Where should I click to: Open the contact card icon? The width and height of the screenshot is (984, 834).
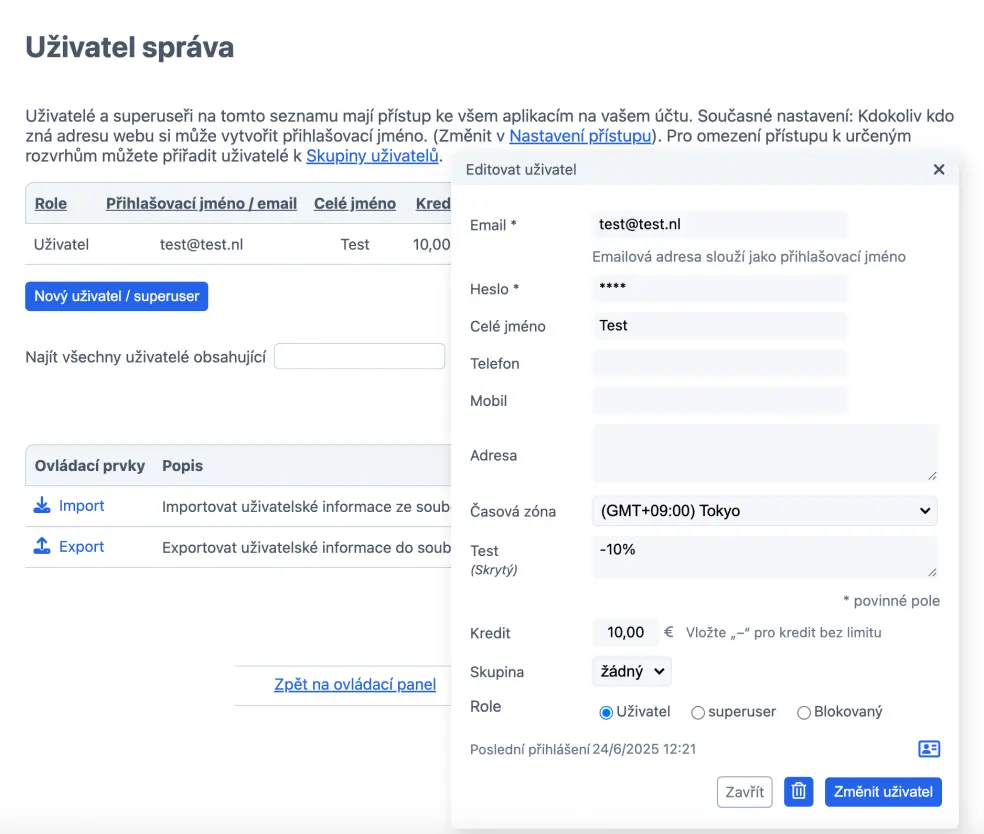pyautogui.click(x=929, y=749)
